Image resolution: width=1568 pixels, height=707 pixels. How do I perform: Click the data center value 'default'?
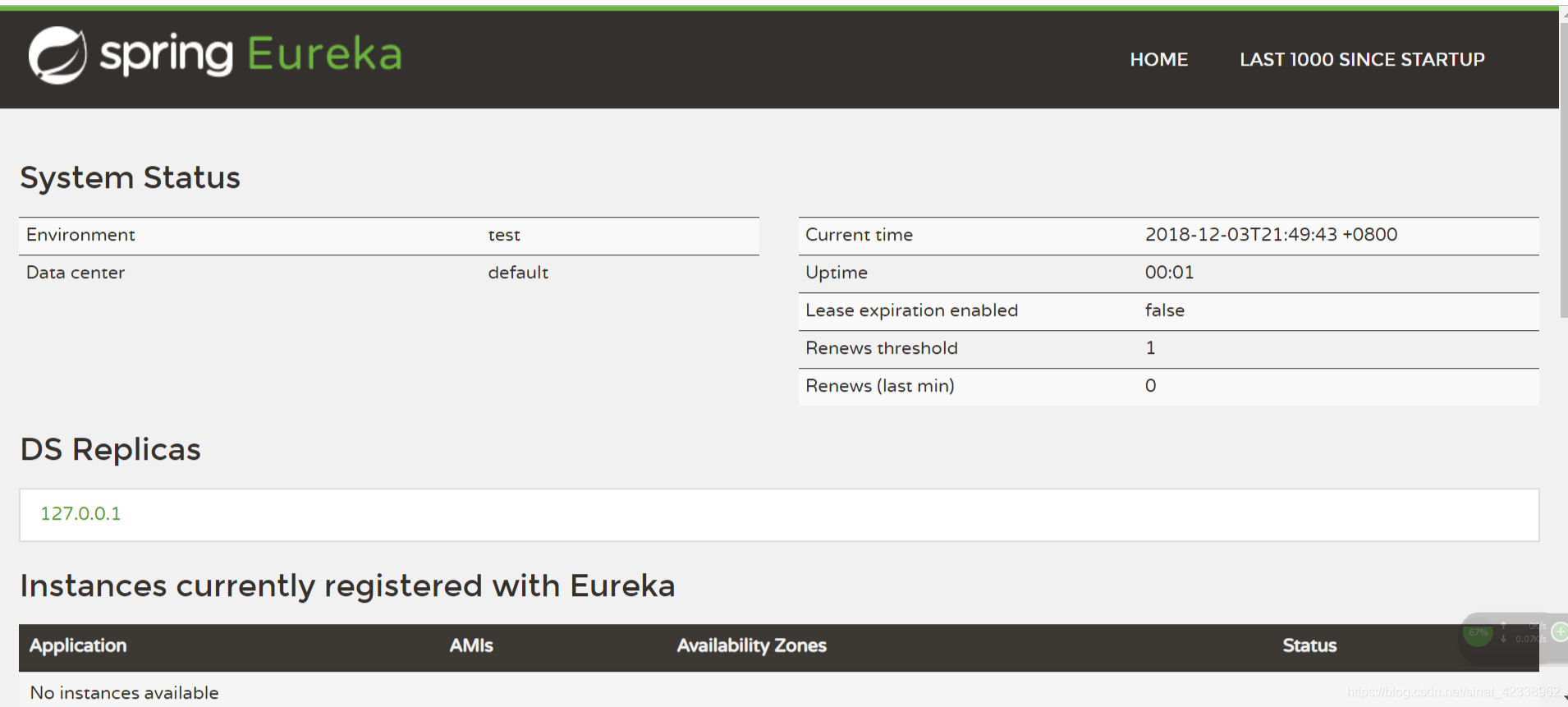coord(518,273)
